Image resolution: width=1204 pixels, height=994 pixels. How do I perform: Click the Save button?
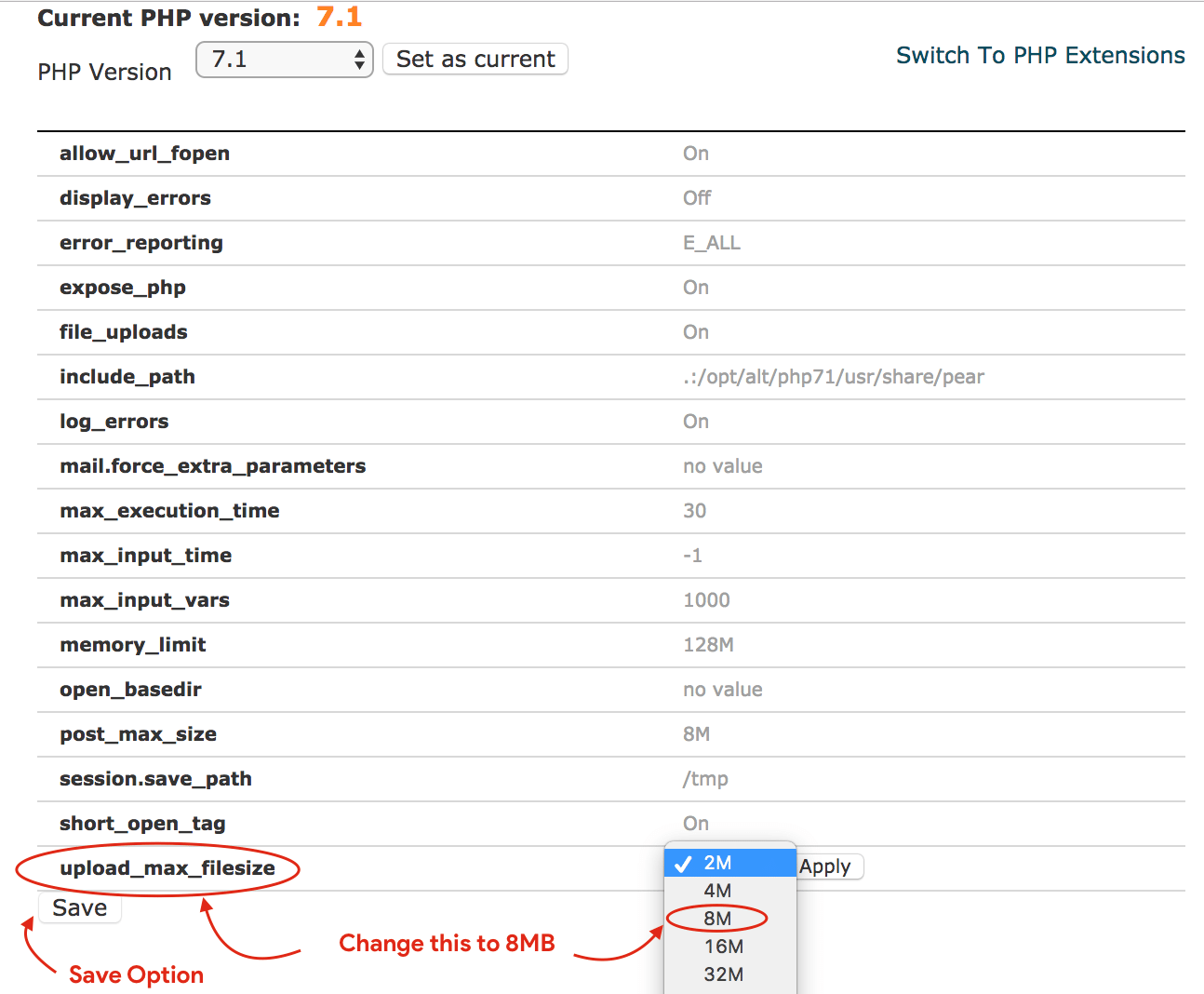79,907
